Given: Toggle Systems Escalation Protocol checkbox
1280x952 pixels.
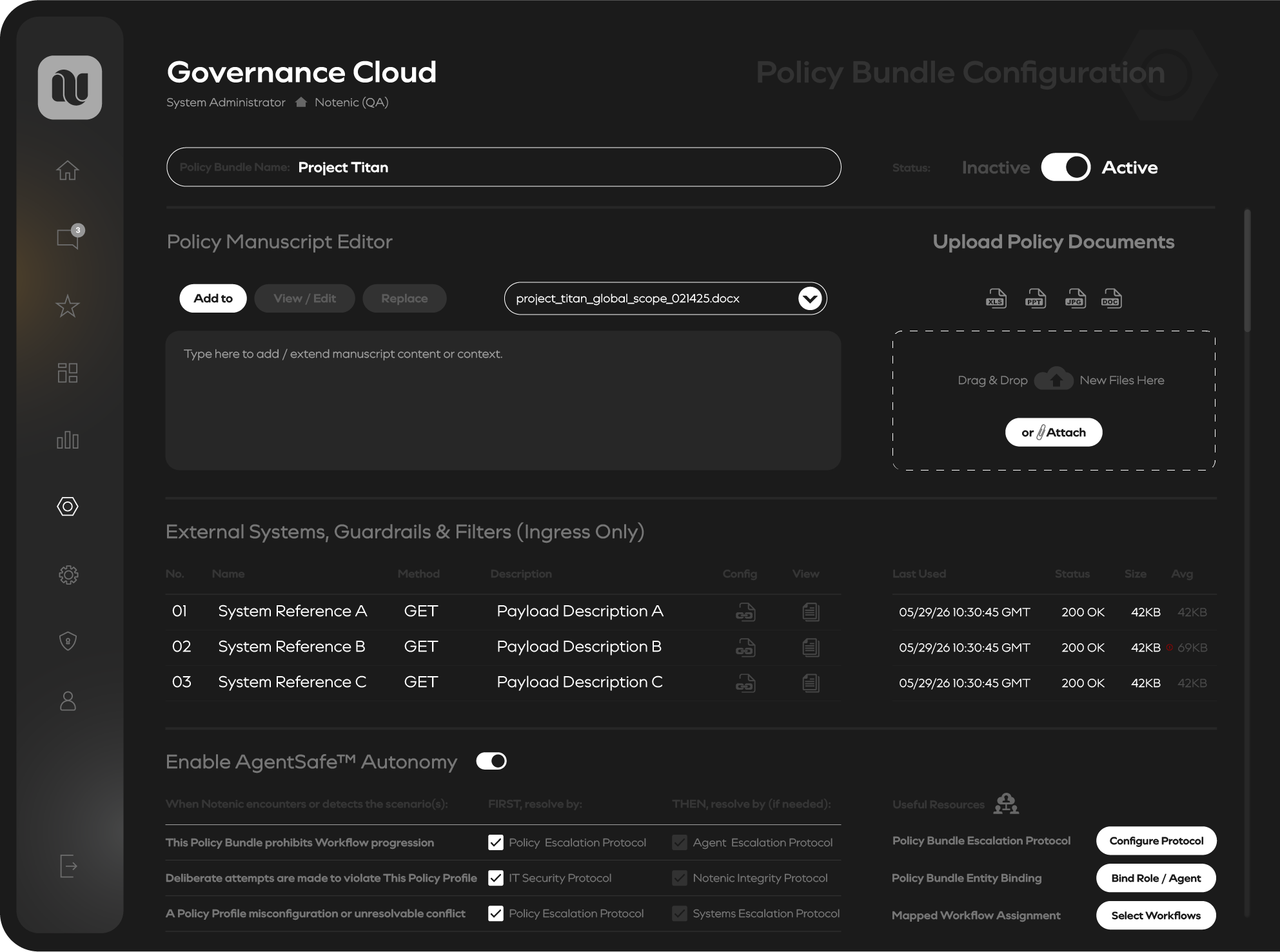Looking at the screenshot, I should (679, 913).
